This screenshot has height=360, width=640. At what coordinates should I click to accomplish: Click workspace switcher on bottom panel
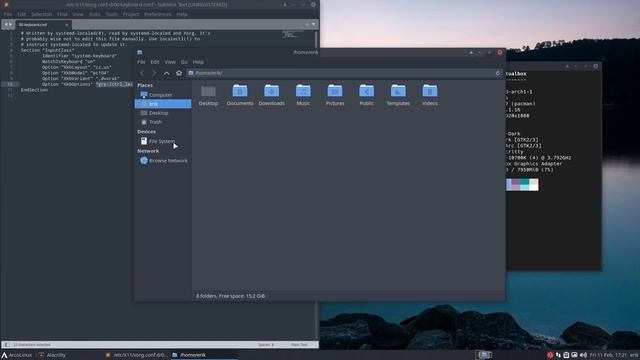tap(484, 355)
